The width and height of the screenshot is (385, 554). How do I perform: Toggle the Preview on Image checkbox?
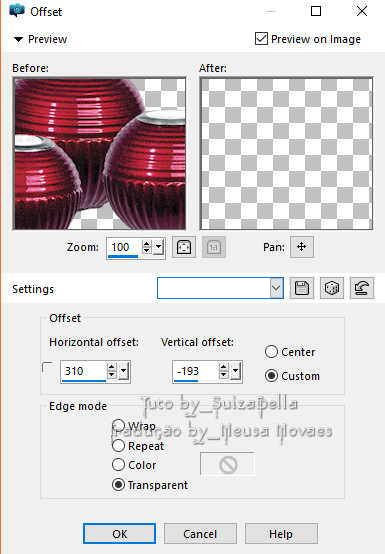pos(261,39)
